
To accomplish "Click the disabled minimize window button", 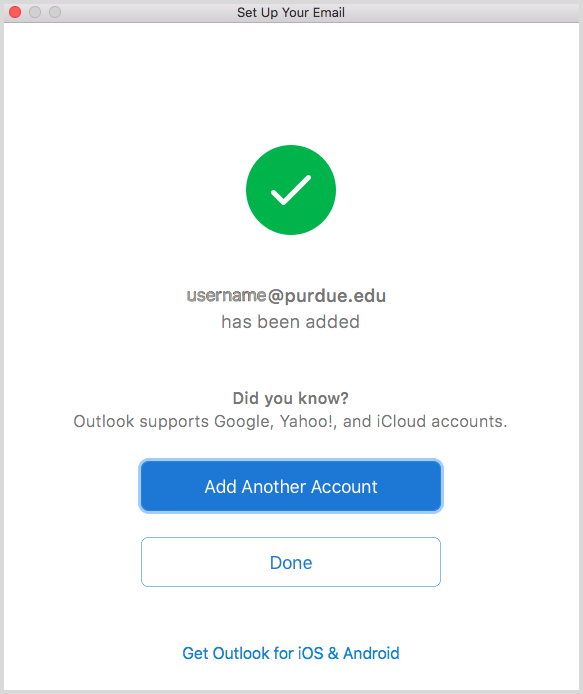I will (x=35, y=12).
